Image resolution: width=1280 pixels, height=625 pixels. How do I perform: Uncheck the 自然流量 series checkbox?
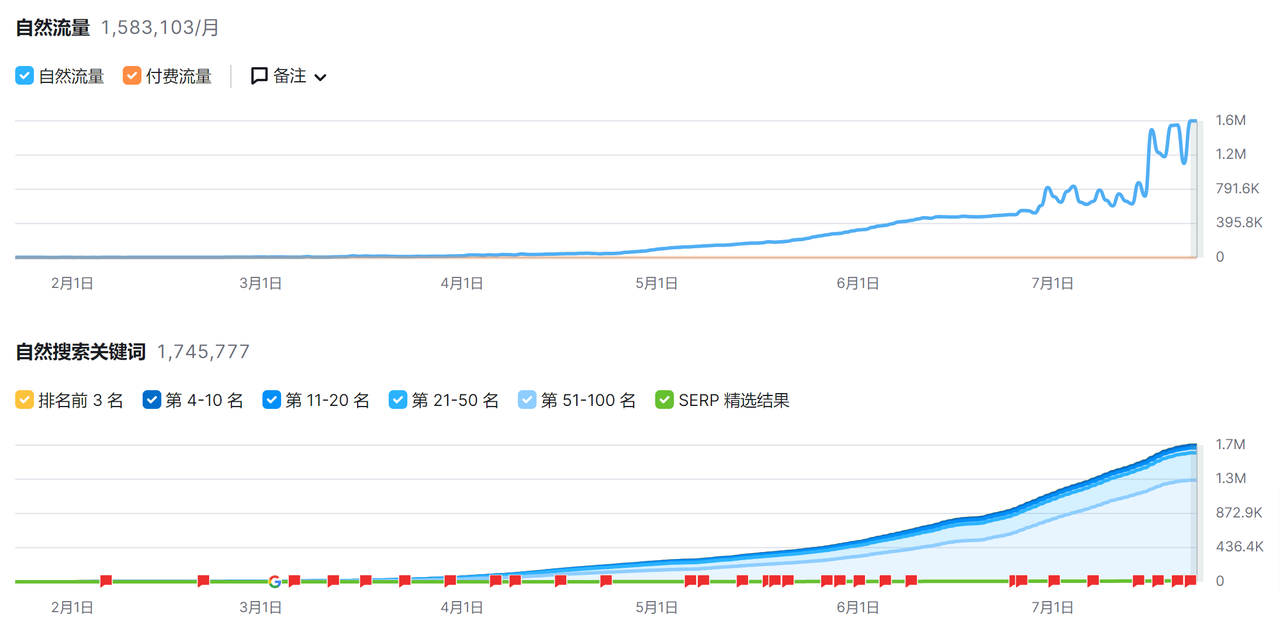pyautogui.click(x=25, y=76)
